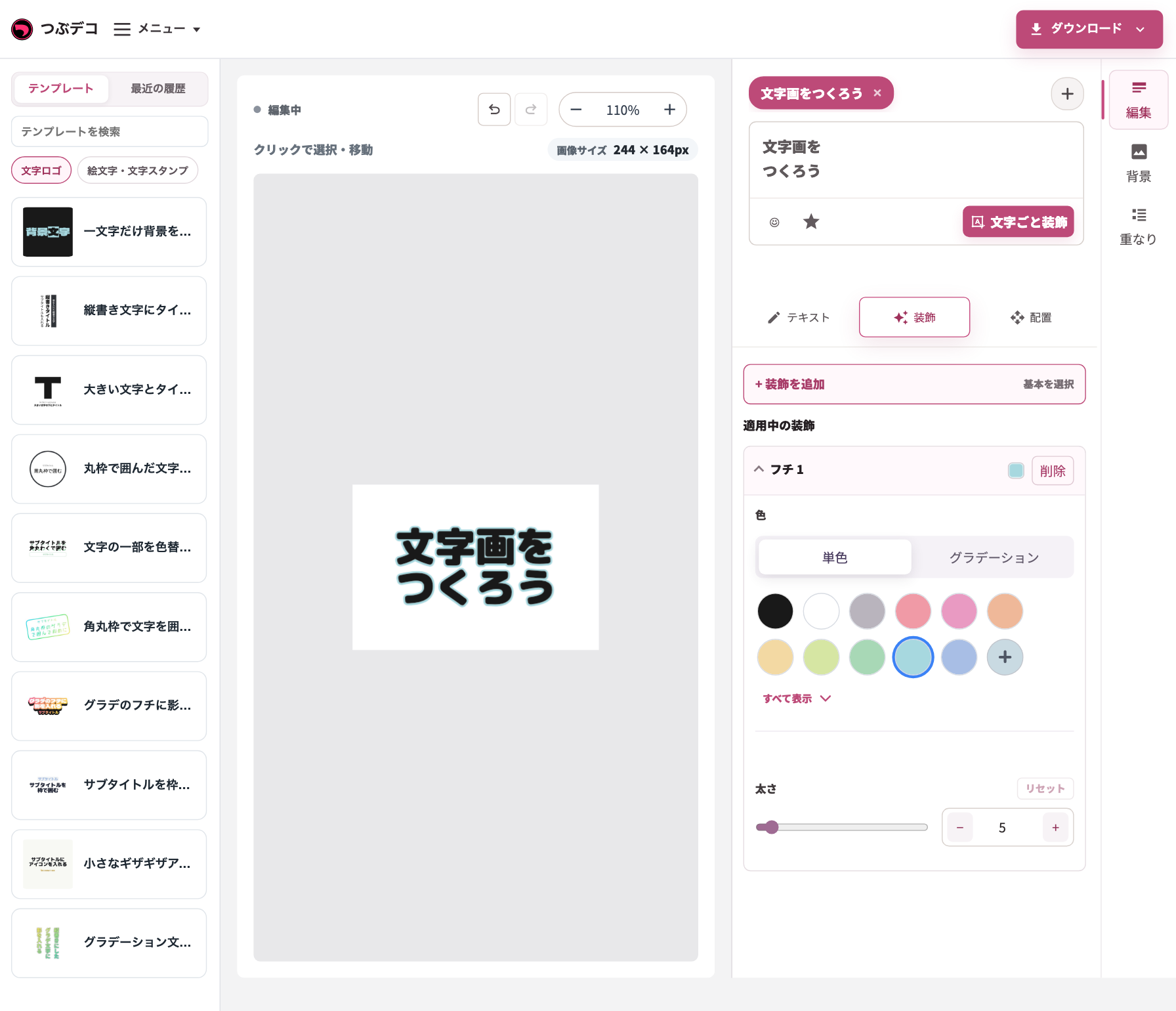Open the 重なり layers panel
Image resolution: width=1176 pixels, height=1011 pixels.
pos(1139,226)
